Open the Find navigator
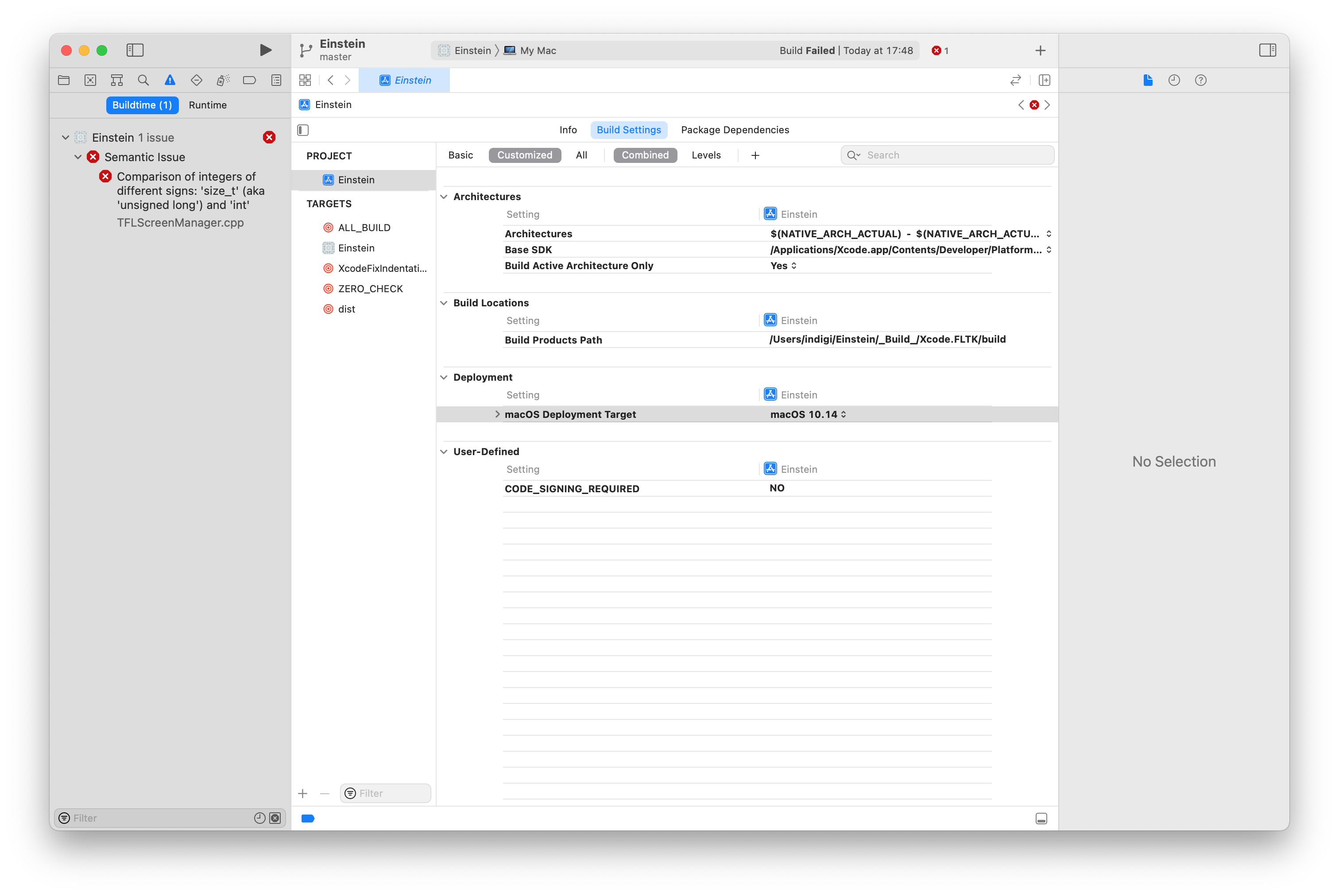The height and width of the screenshot is (896, 1339). point(143,80)
